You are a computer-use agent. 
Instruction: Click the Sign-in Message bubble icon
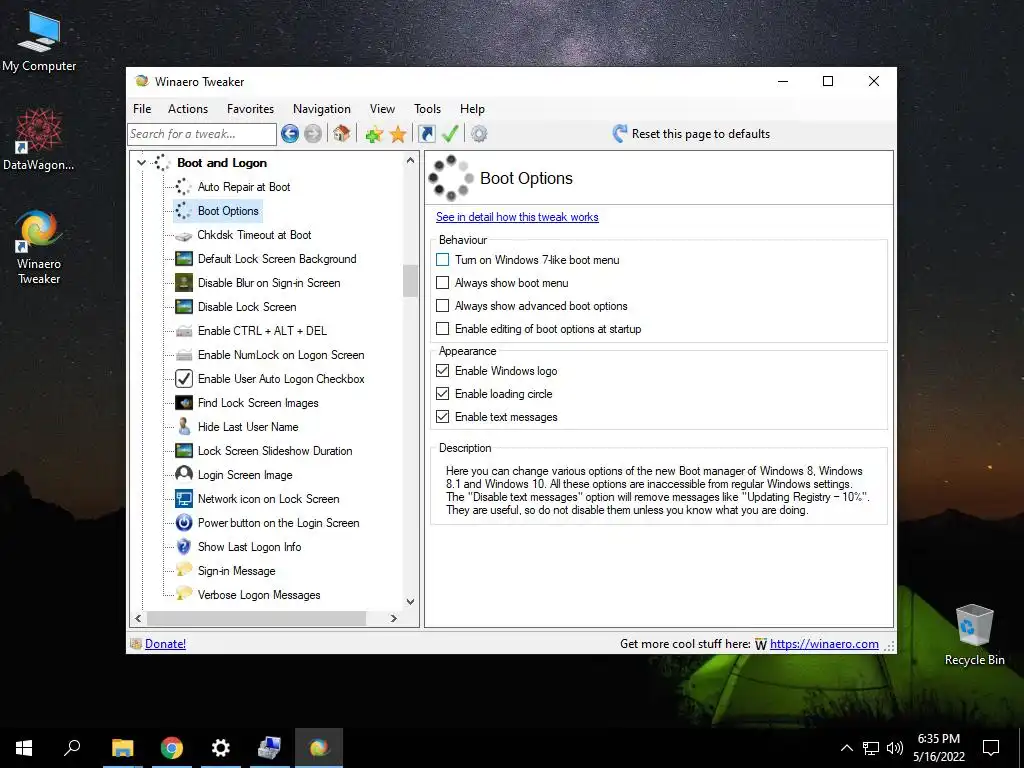coord(184,570)
